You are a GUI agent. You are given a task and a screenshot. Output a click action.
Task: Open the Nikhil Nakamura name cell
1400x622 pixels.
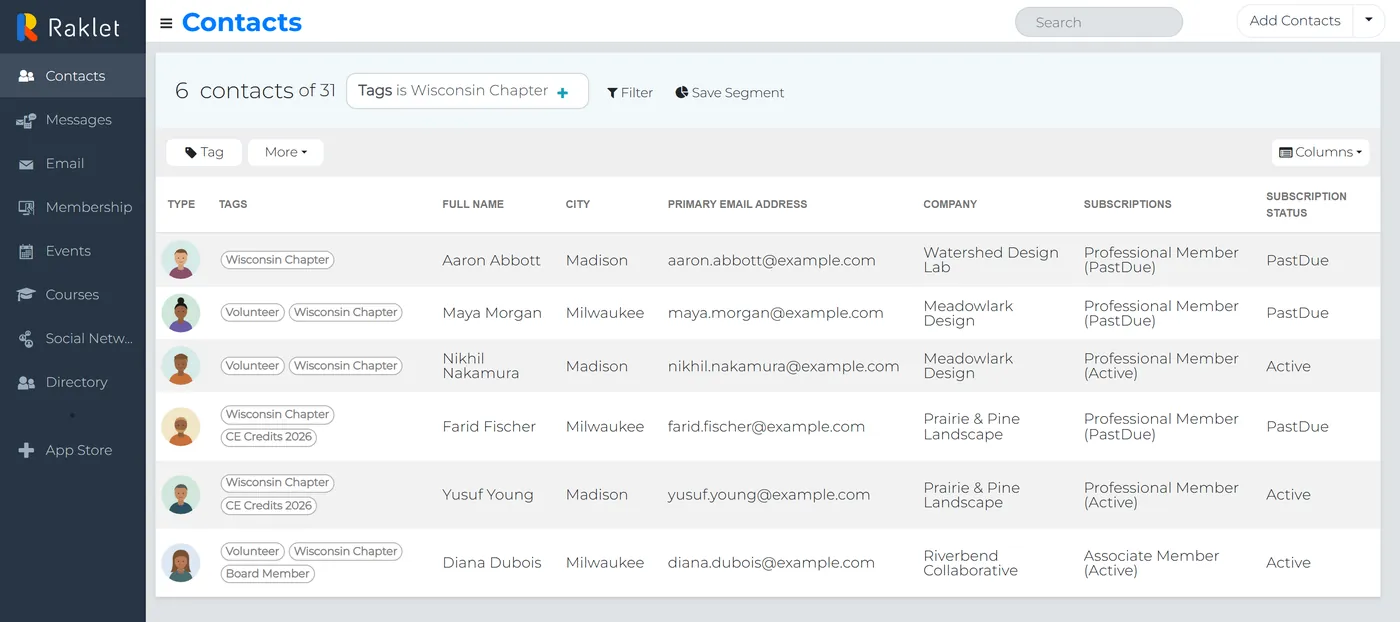coord(481,366)
